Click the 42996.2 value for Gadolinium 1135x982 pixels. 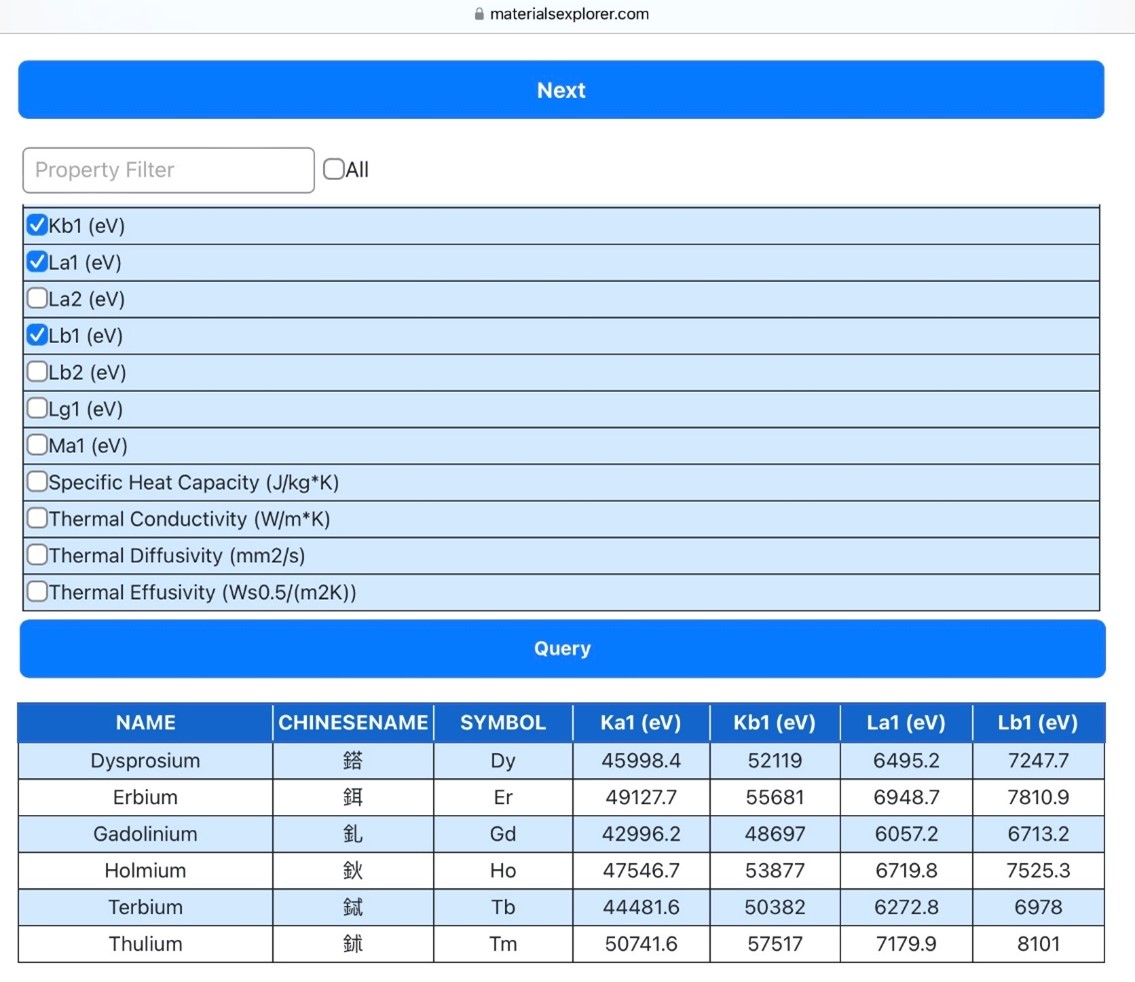(x=641, y=834)
